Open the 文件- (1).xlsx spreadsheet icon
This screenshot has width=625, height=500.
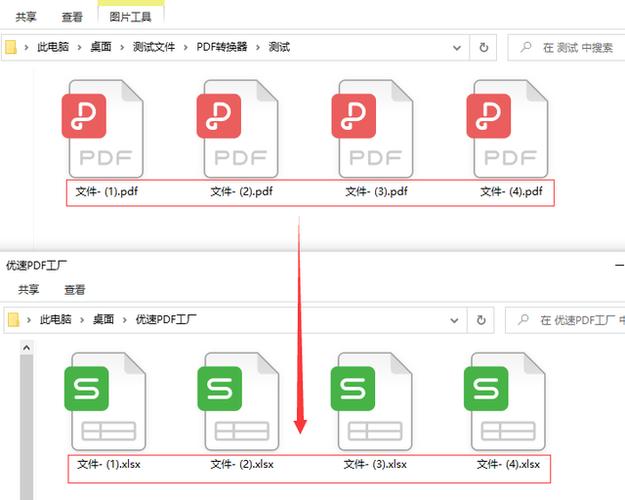point(105,401)
